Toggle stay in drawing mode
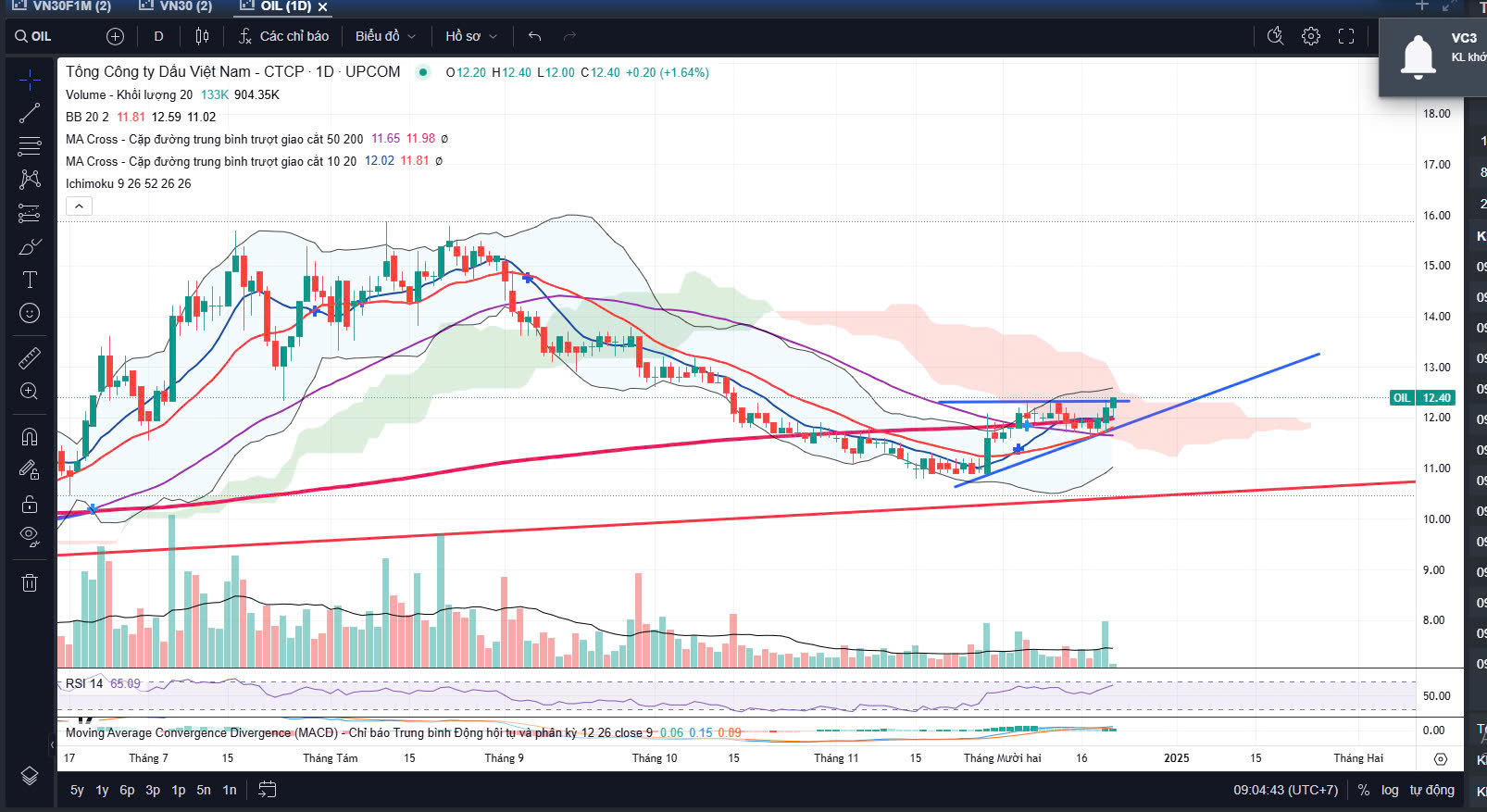1487x812 pixels. click(x=30, y=469)
